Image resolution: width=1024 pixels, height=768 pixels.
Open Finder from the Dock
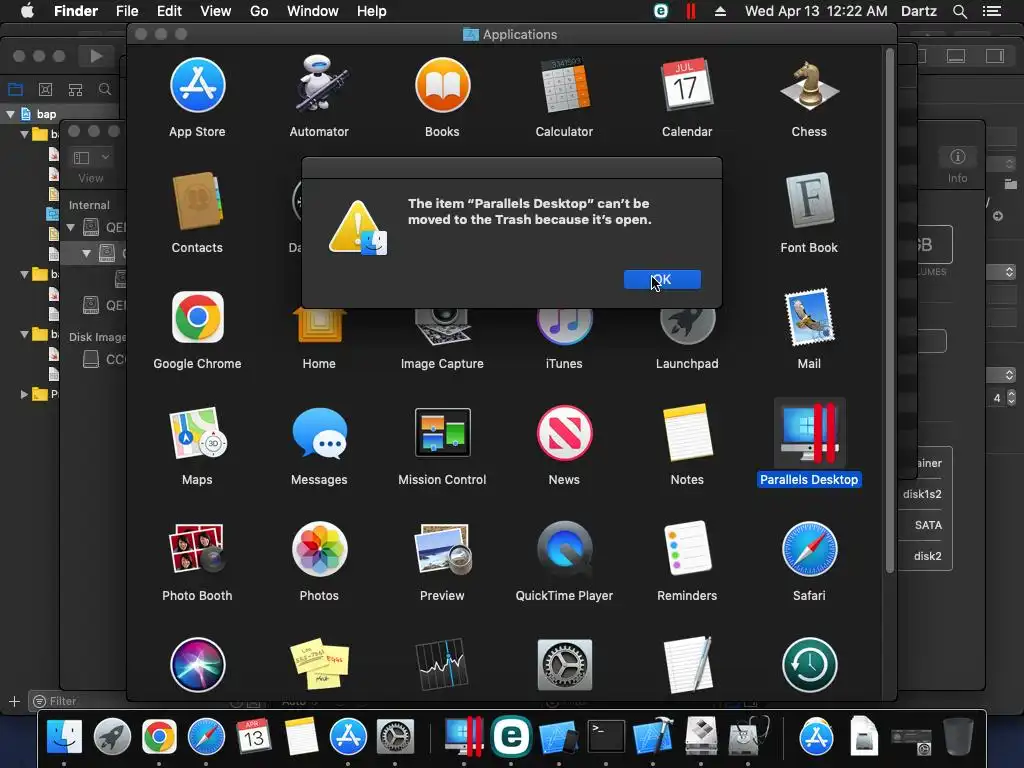click(64, 737)
